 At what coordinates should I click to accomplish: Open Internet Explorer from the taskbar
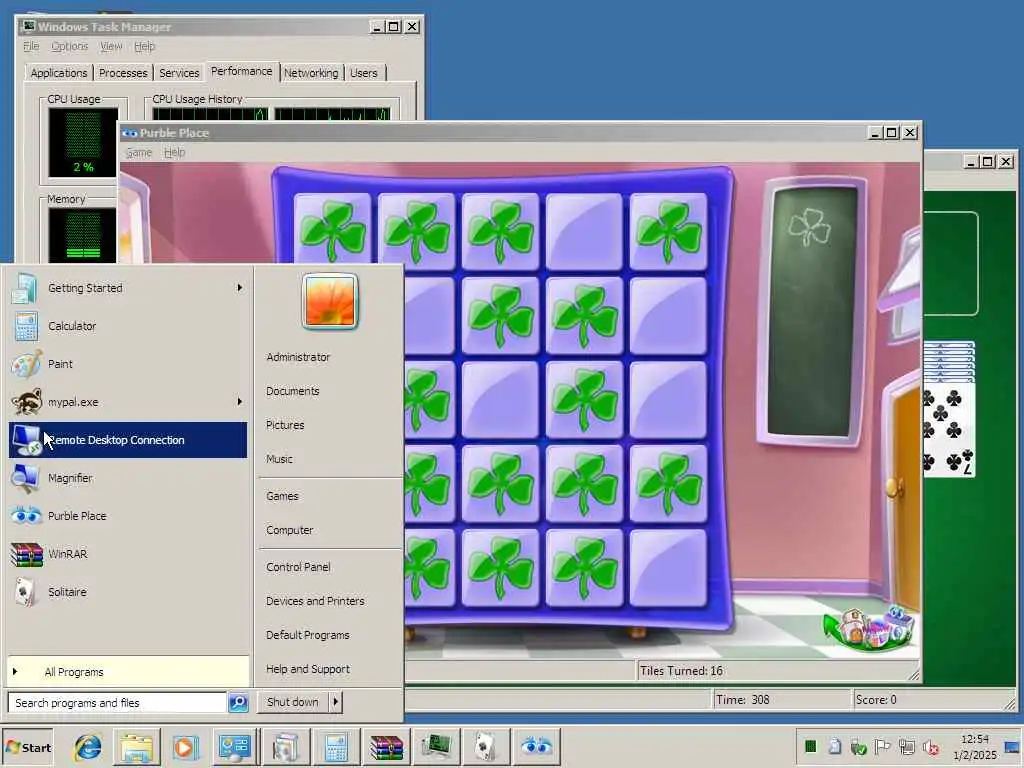click(x=88, y=747)
